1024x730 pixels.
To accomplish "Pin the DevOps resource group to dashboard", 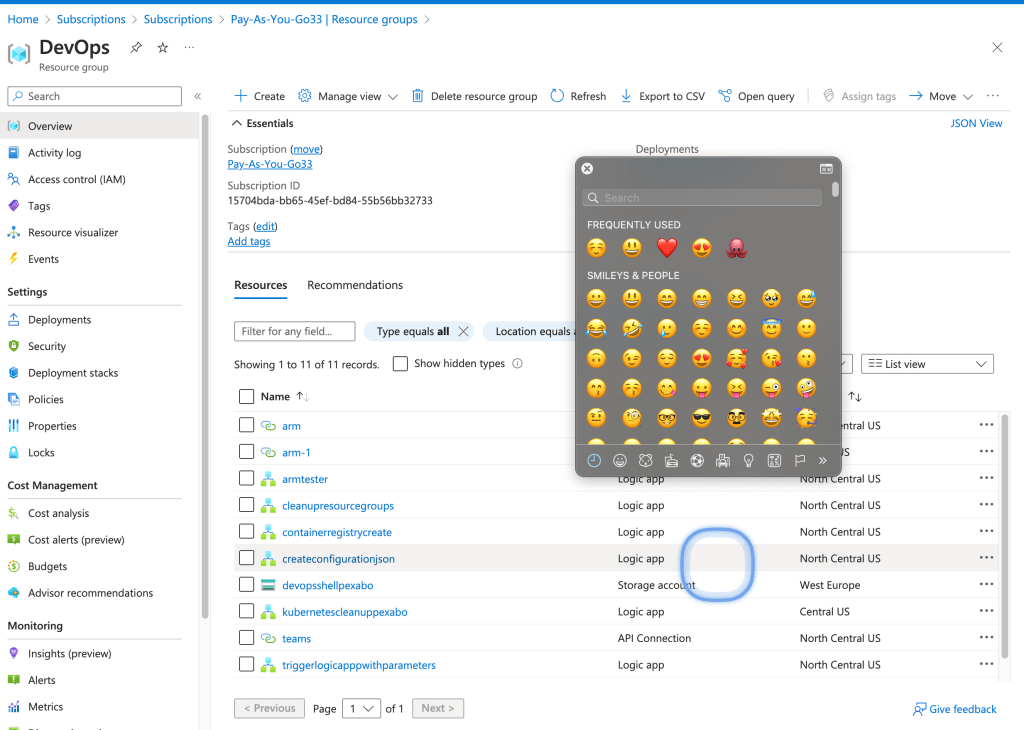I will (136, 48).
